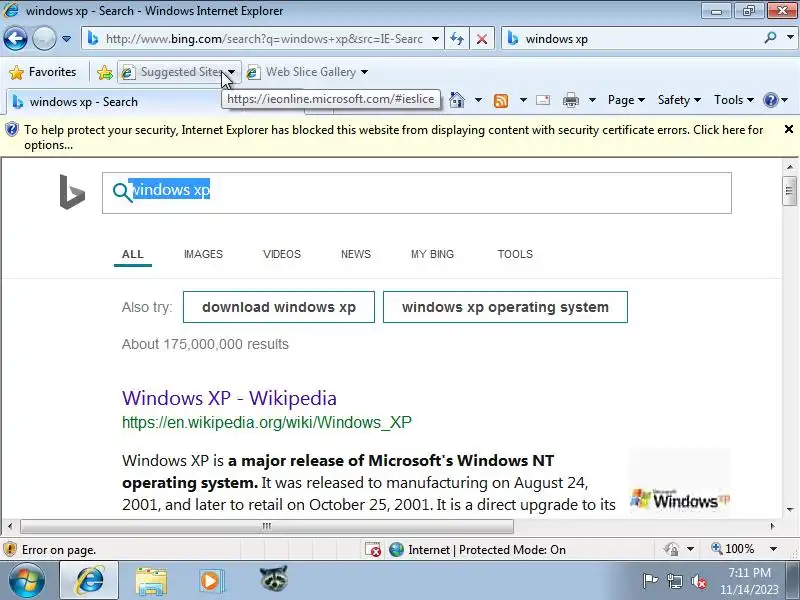Screen dimensions: 800x600
Task: Click the security information bar message
Action: [393, 137]
